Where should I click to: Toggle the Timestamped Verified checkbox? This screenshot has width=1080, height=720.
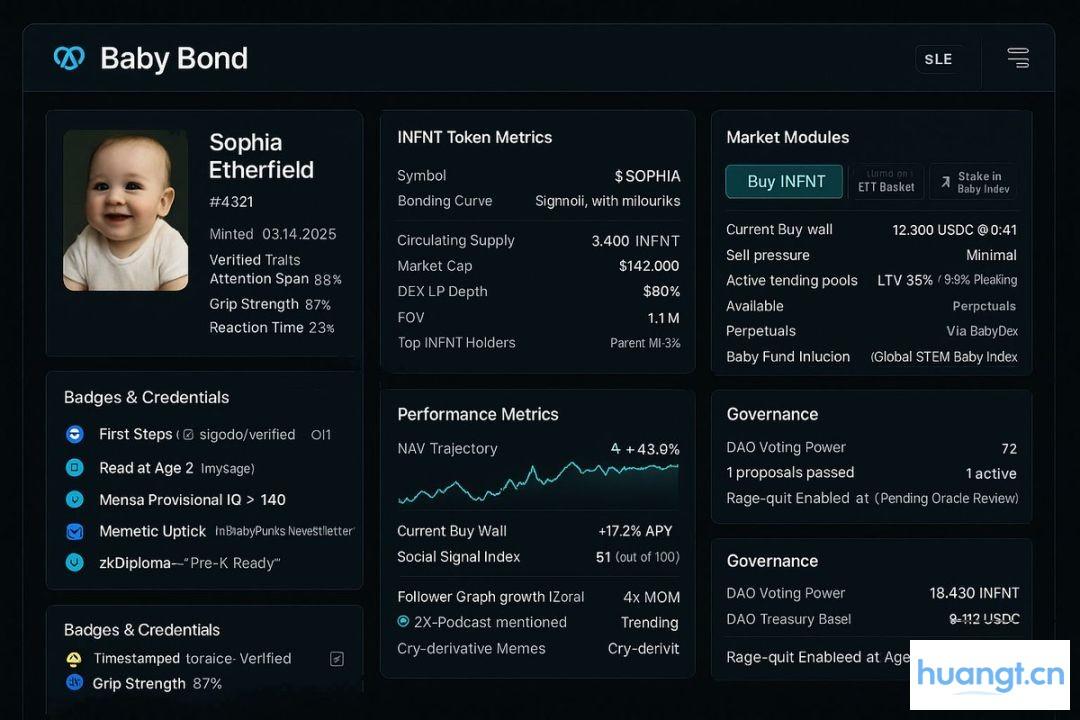coord(337,658)
